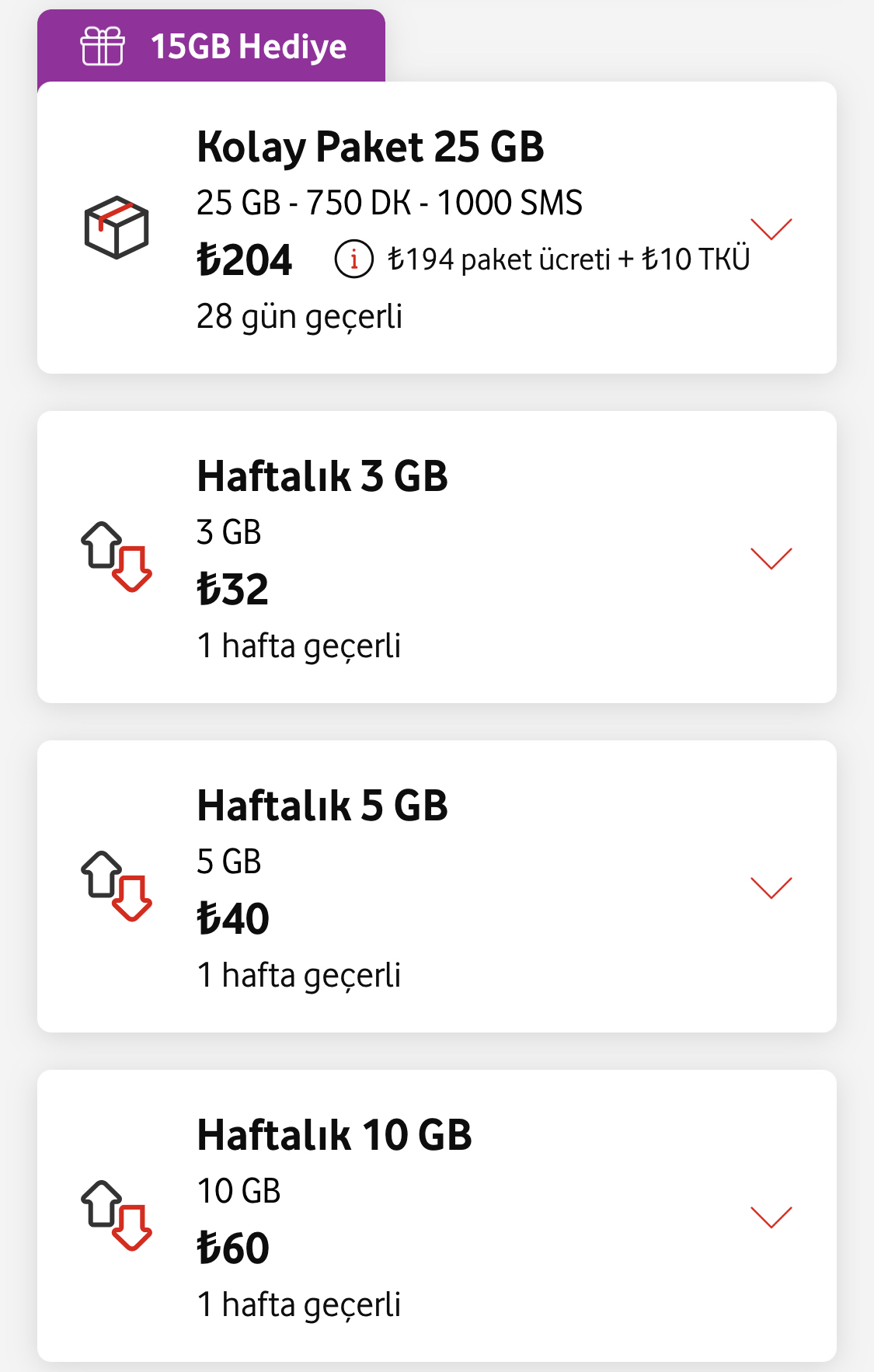Click the ₺204 price of Kolay Paket

245,259
